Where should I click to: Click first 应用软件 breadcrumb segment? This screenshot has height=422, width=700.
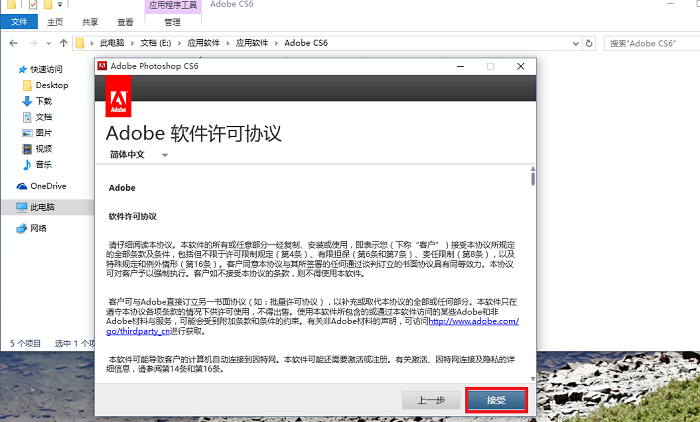pyautogui.click(x=204, y=43)
